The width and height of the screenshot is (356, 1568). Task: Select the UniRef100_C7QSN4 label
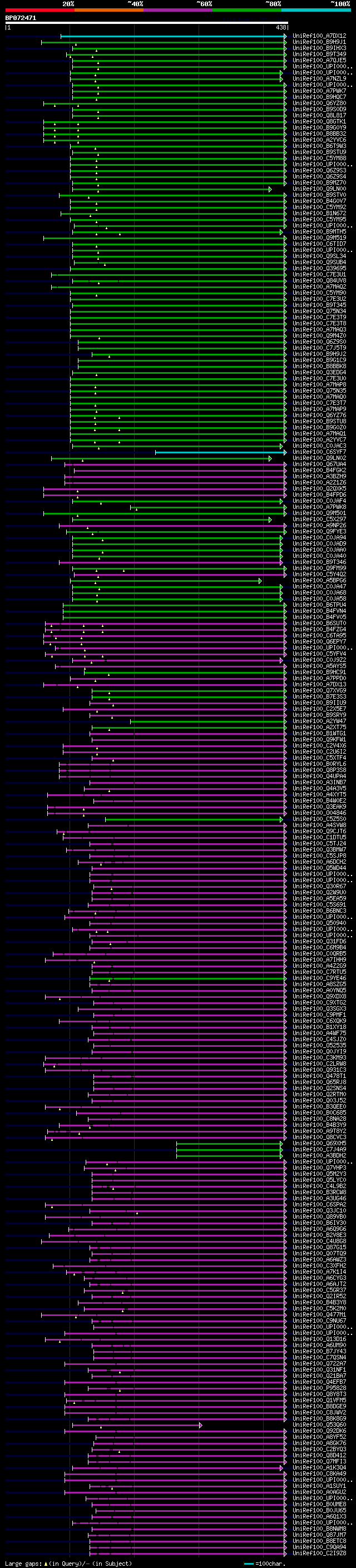[x=319, y=1357]
